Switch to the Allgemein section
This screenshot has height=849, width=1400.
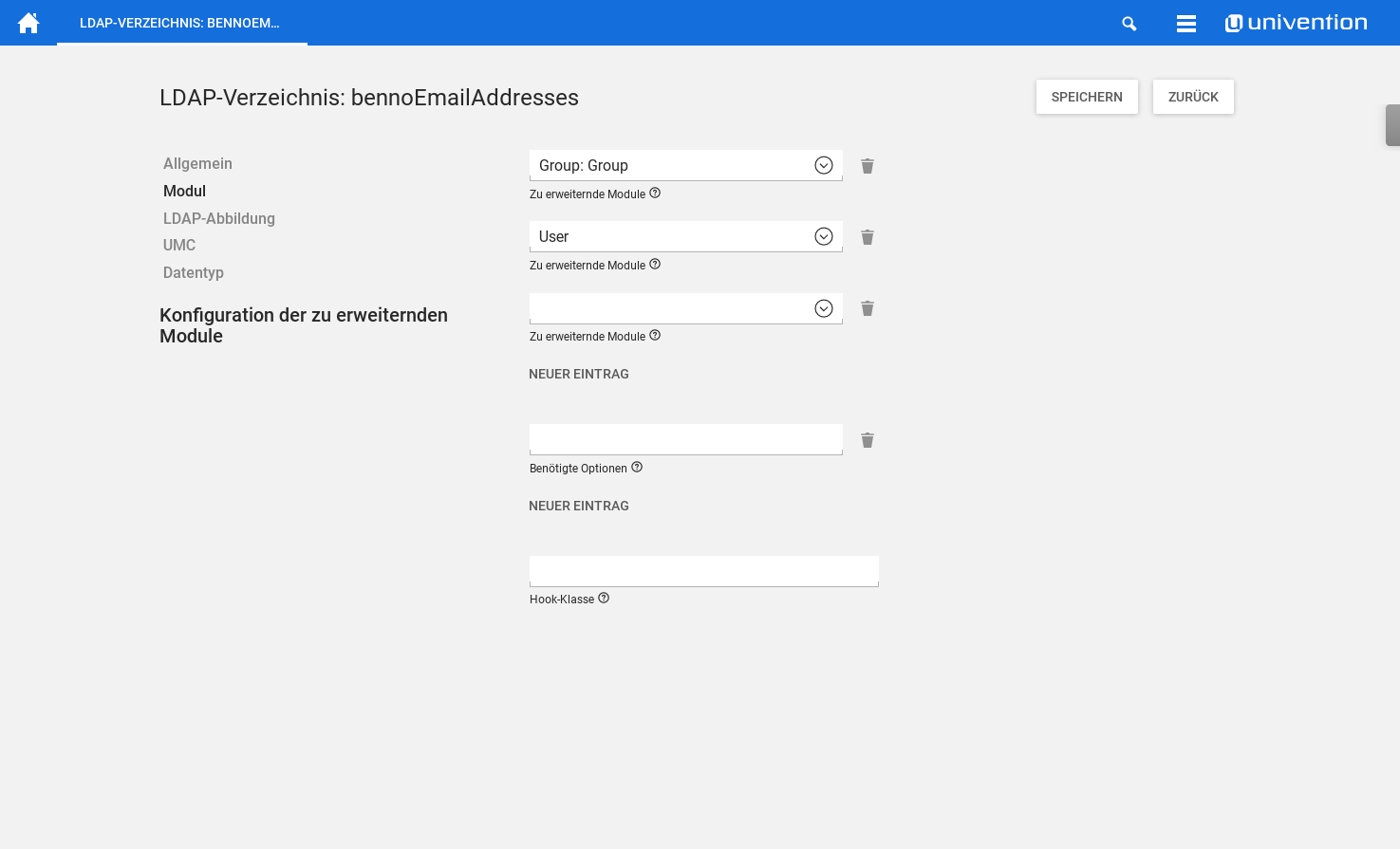(x=197, y=163)
